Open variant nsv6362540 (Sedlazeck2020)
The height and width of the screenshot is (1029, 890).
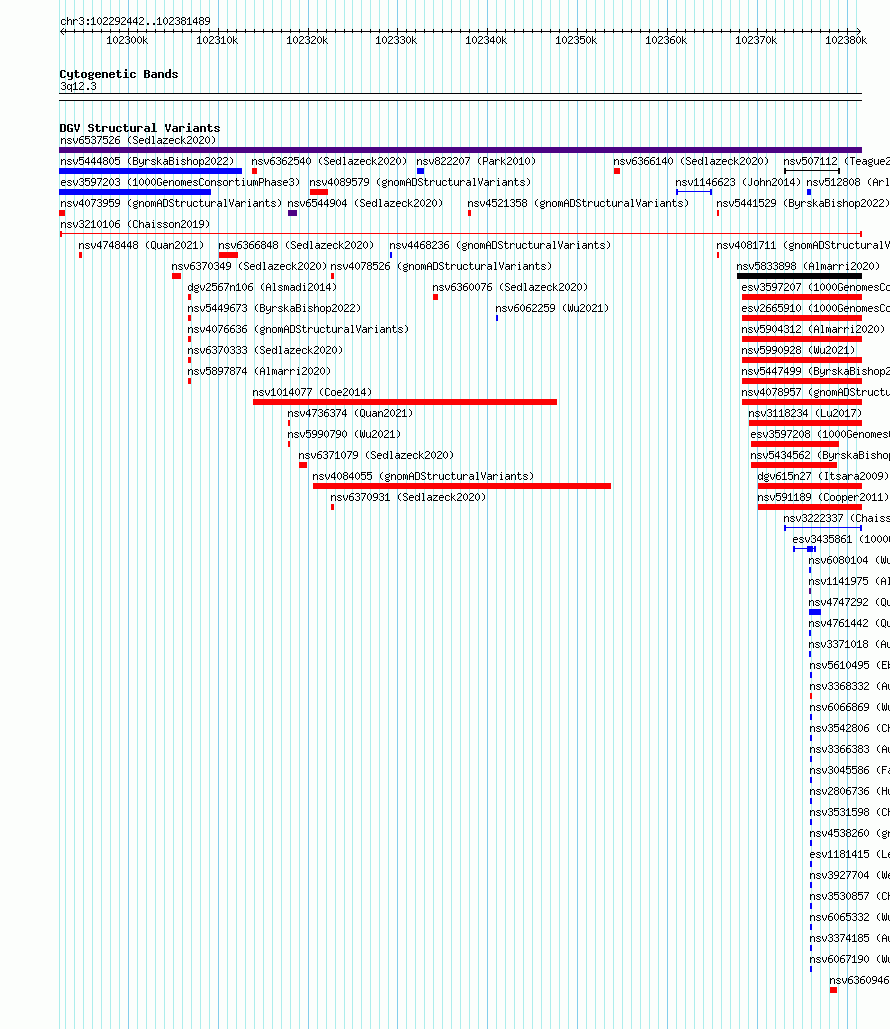tap(329, 161)
